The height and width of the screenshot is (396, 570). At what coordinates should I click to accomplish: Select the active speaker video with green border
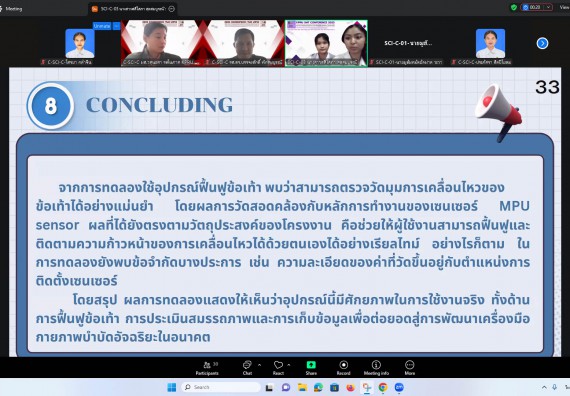coord(326,43)
